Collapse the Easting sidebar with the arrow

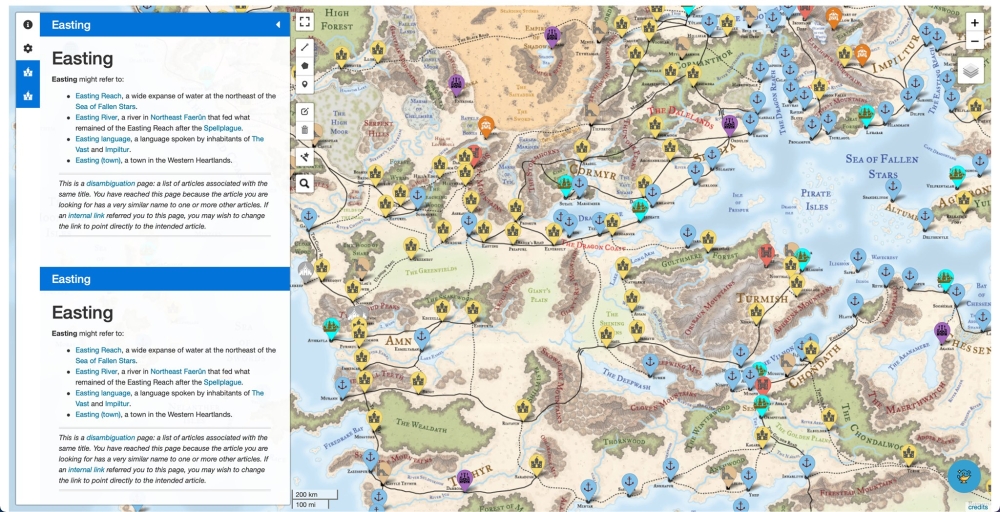[277, 24]
